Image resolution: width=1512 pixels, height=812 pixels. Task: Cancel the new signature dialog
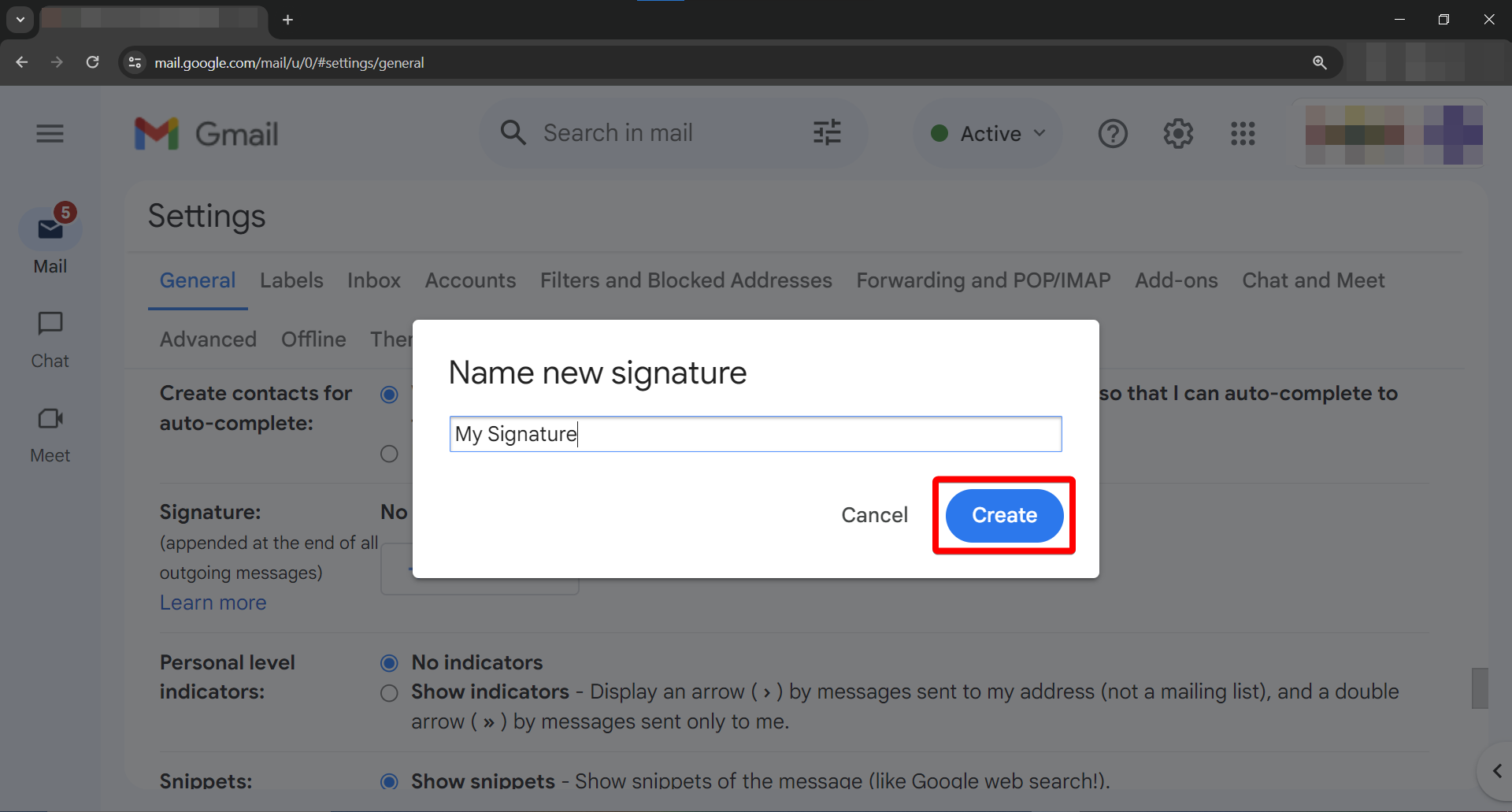point(874,515)
